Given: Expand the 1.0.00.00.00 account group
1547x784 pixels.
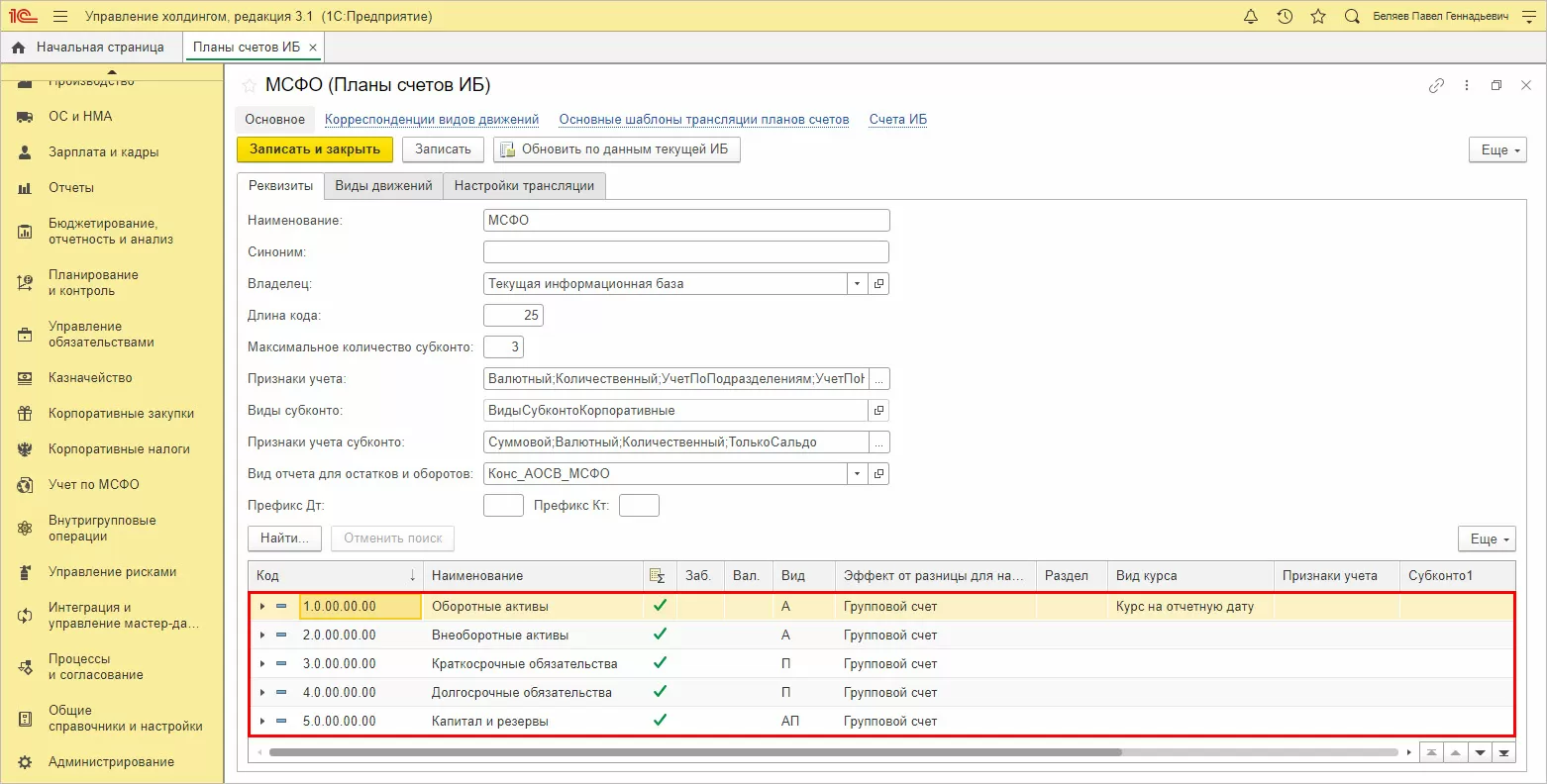Looking at the screenshot, I should [x=262, y=606].
